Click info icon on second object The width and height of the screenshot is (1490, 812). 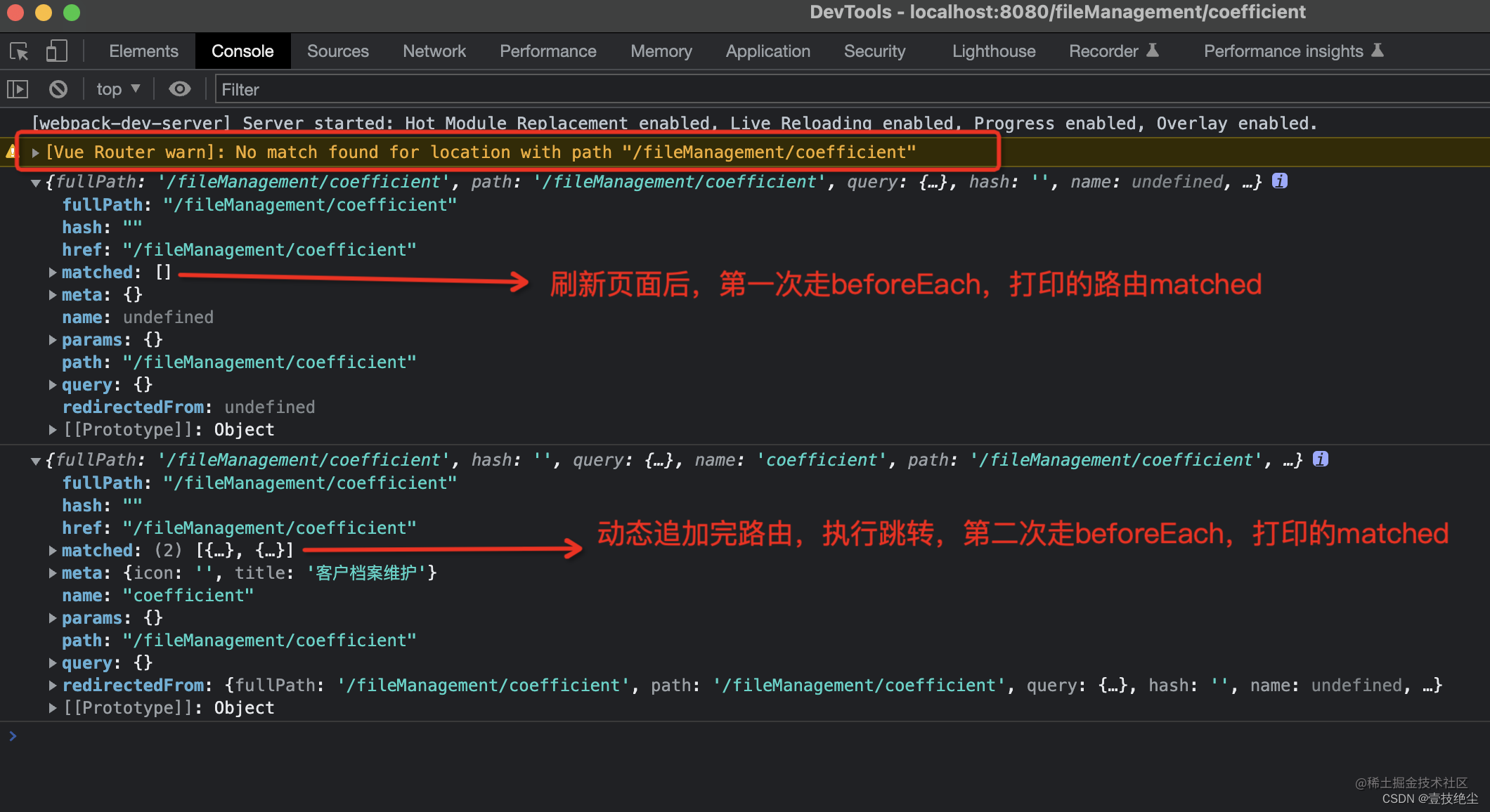(x=1321, y=459)
